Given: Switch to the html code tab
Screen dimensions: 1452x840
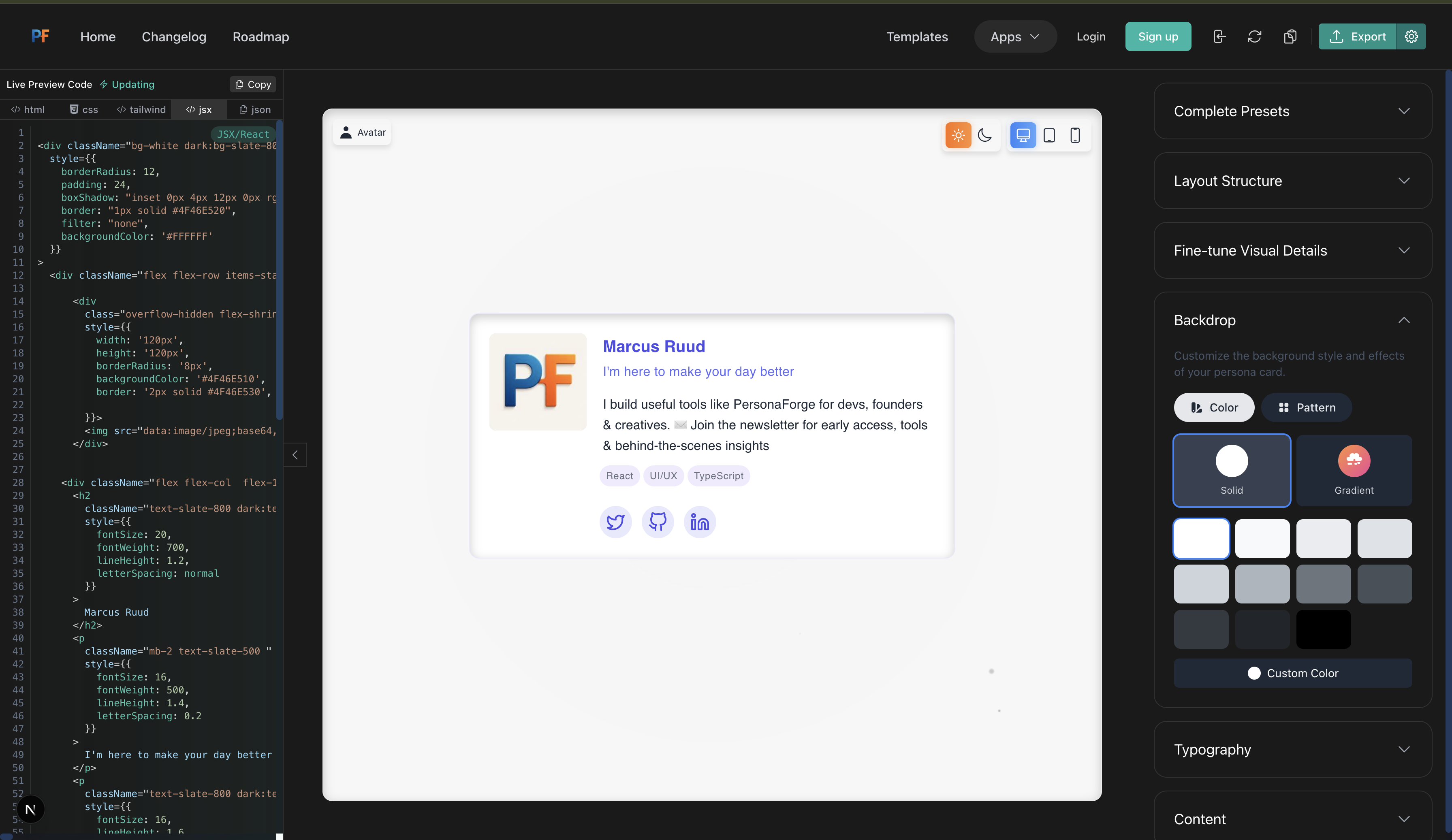Looking at the screenshot, I should tap(28, 109).
